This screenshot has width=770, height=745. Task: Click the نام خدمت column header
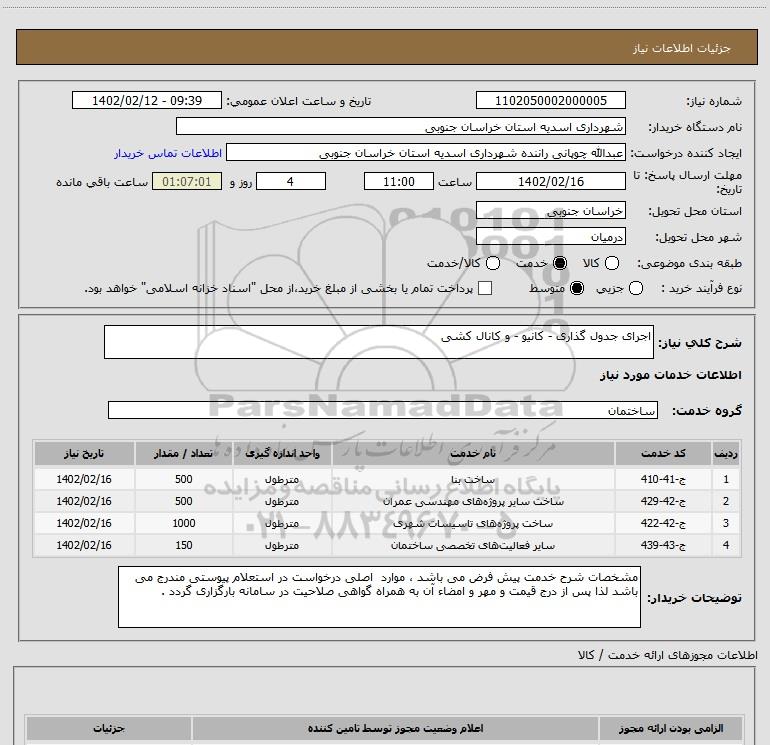point(473,453)
